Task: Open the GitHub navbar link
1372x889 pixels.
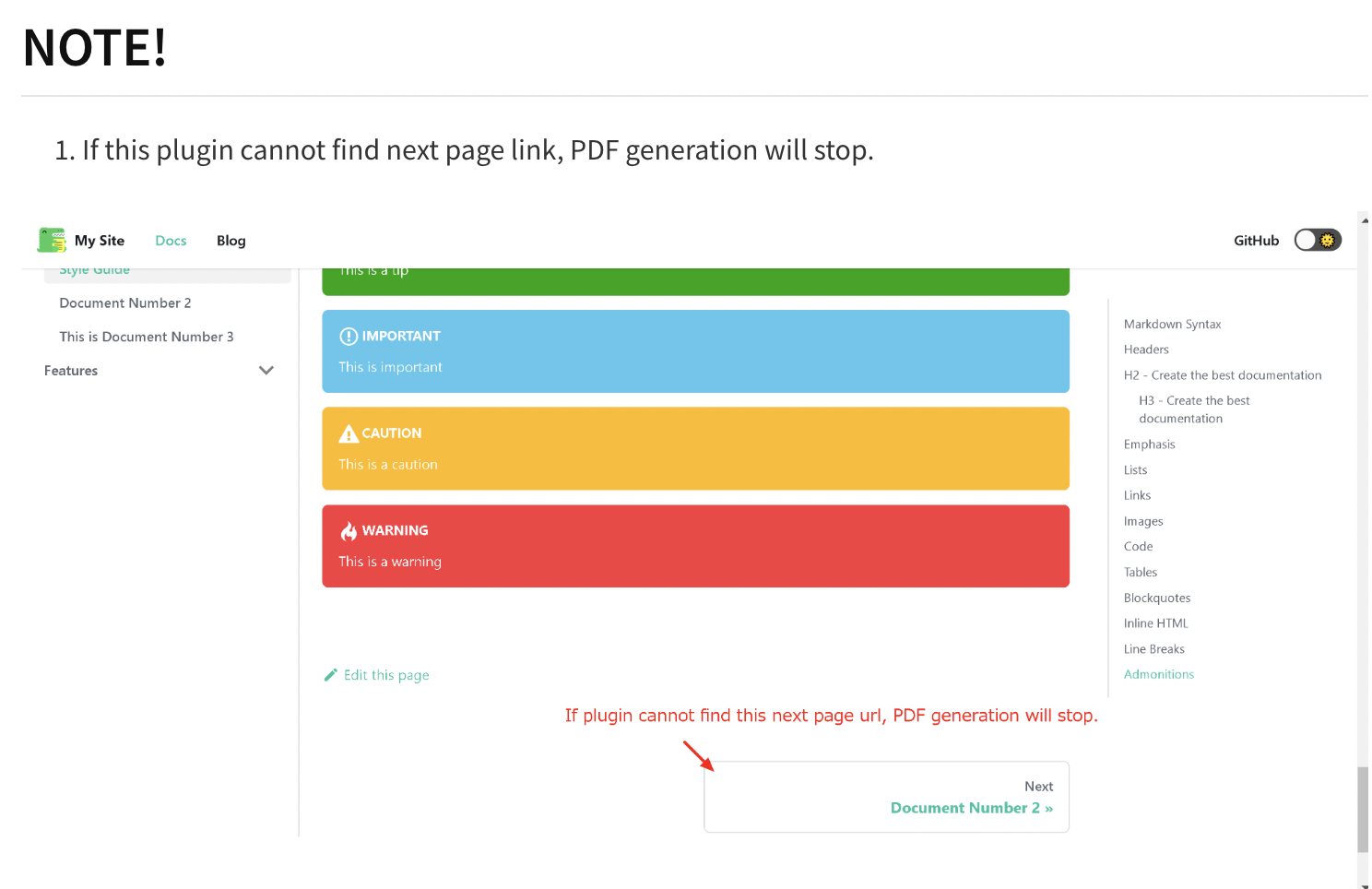Action: (x=1256, y=241)
